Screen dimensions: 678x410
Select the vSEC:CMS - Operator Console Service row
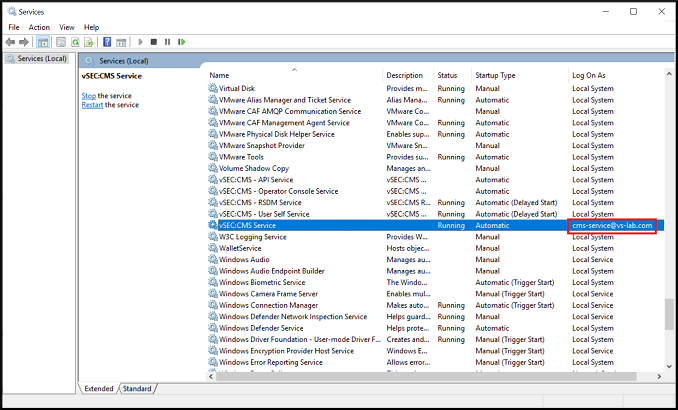(x=435, y=191)
